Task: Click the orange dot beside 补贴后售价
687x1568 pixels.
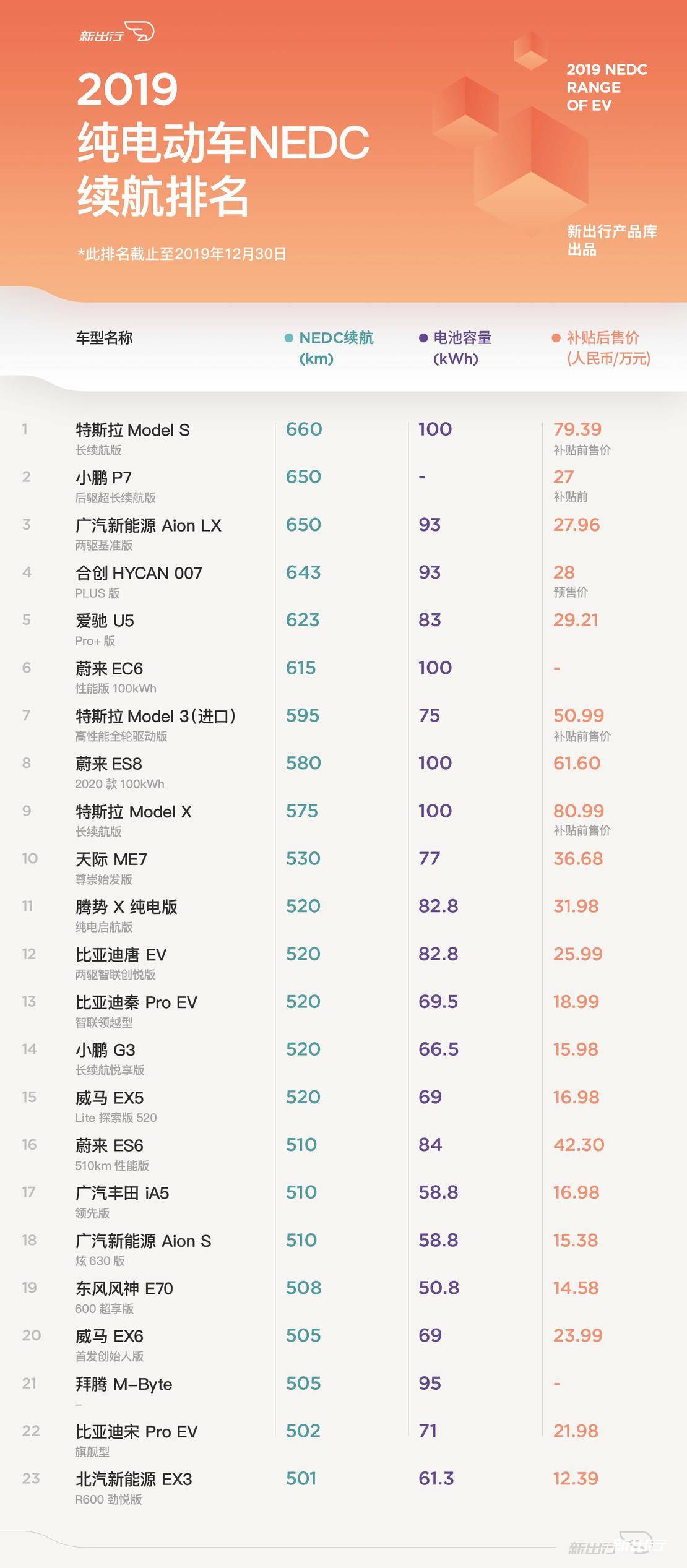Action: point(556,338)
